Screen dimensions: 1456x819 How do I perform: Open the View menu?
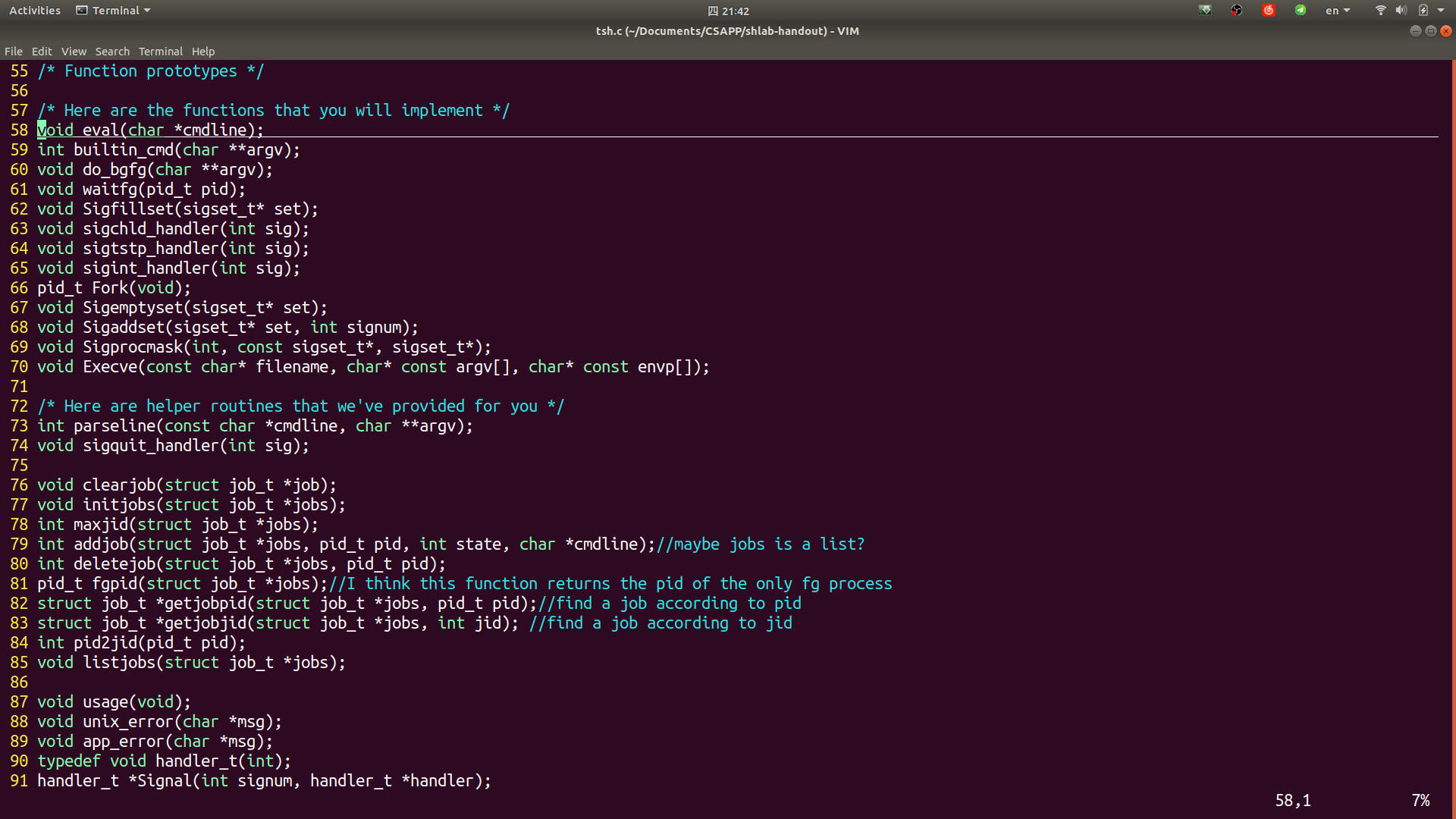coord(74,52)
